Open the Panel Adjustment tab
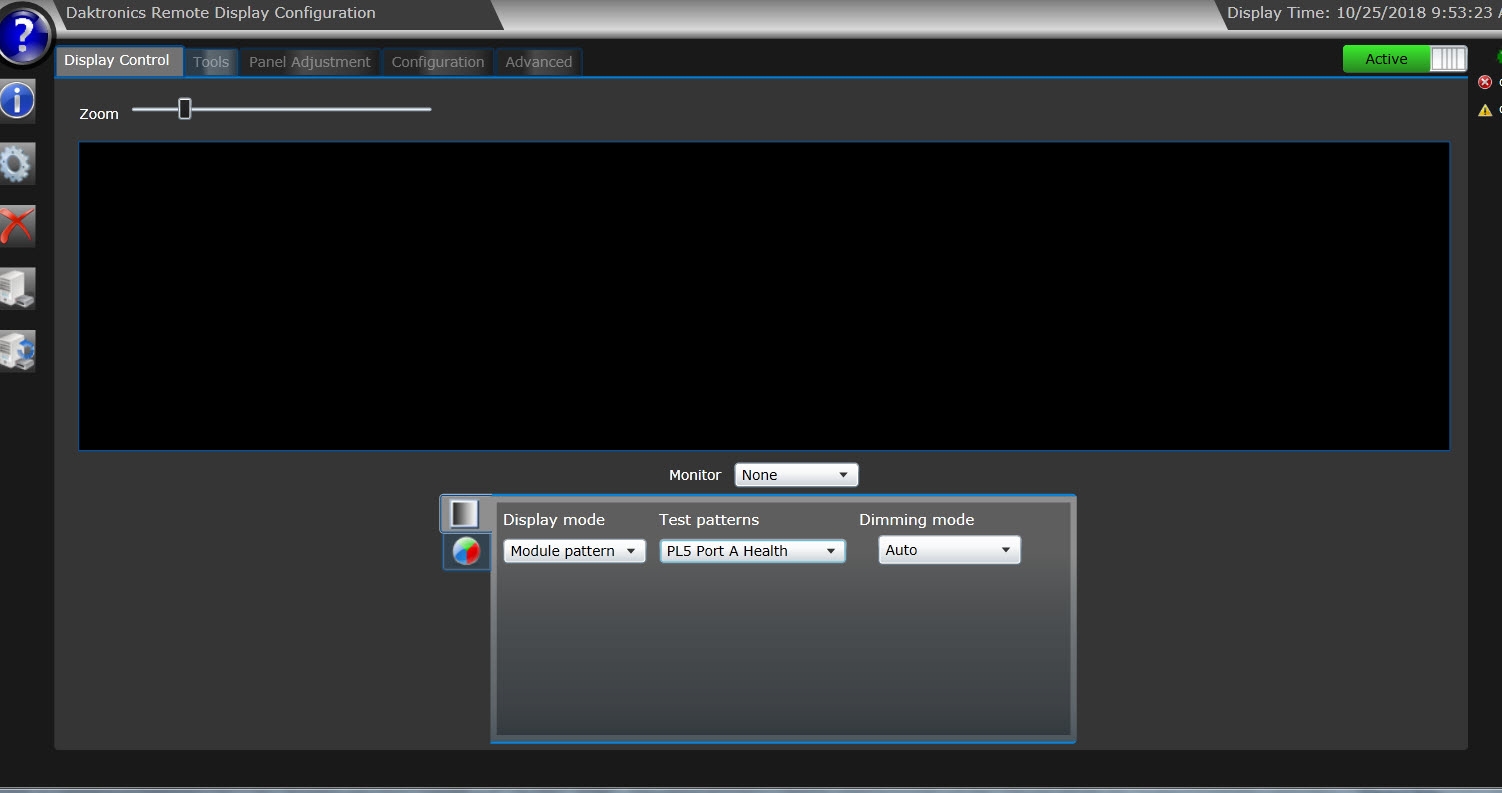Screen dimensions: 1502x793 click(309, 62)
